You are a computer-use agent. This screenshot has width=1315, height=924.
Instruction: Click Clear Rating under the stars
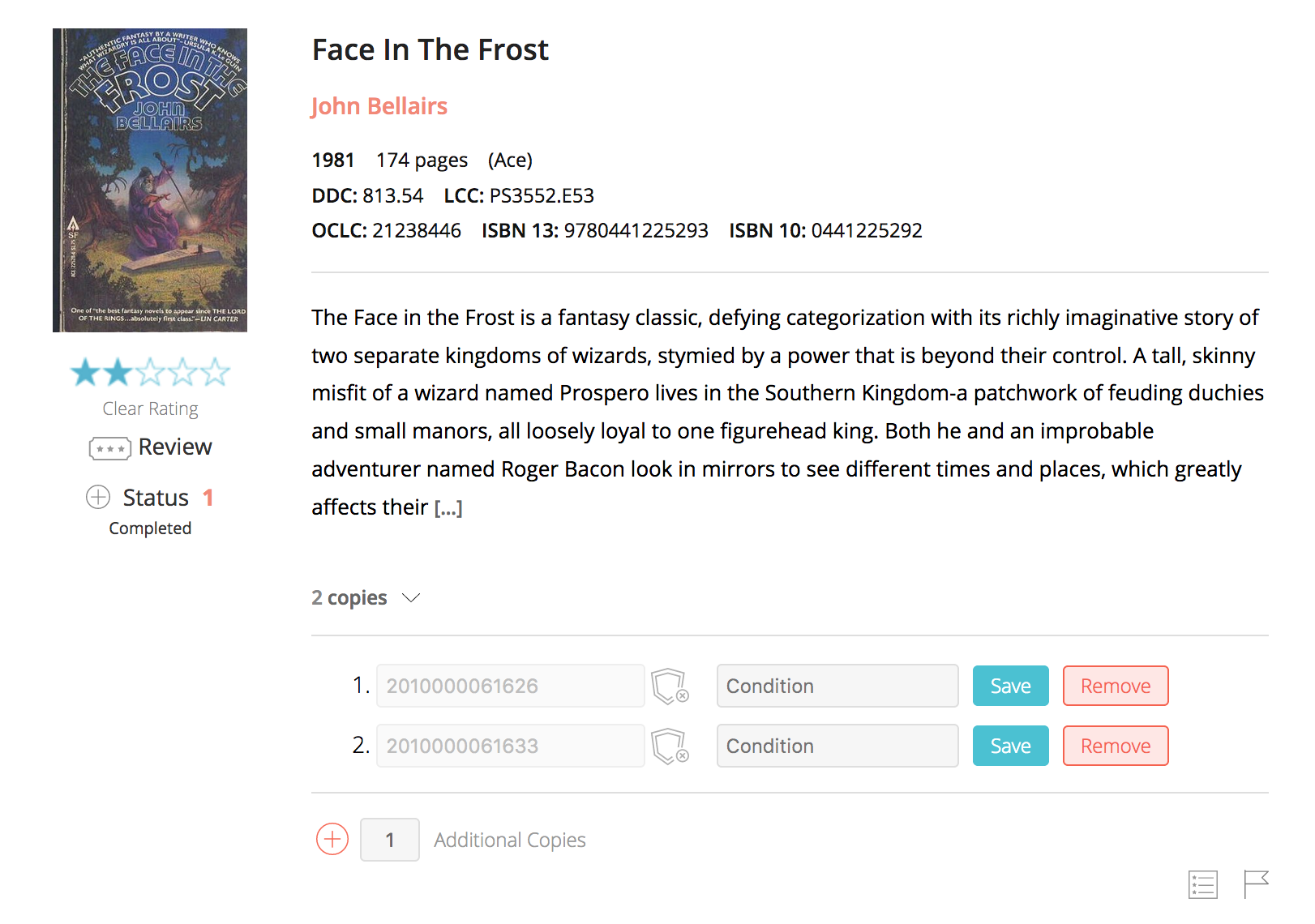tap(150, 409)
